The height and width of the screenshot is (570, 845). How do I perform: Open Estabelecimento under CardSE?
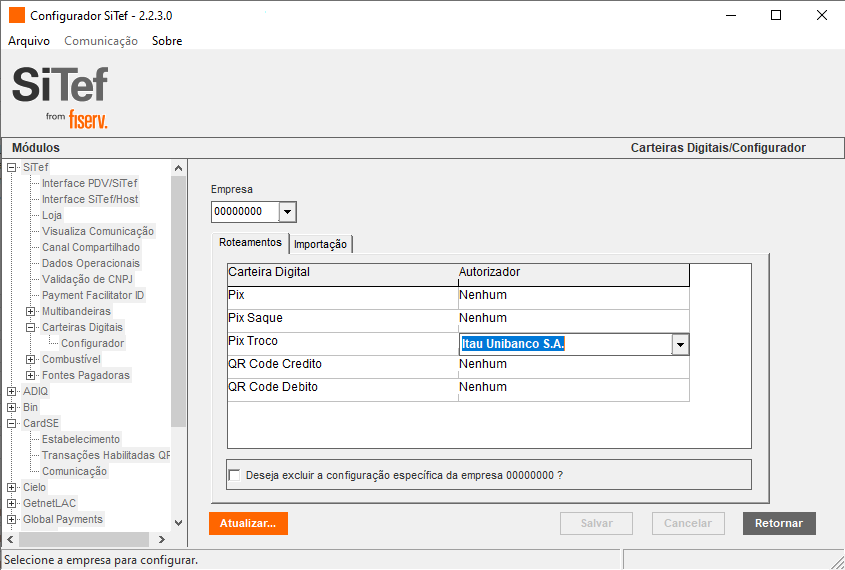click(x=81, y=439)
